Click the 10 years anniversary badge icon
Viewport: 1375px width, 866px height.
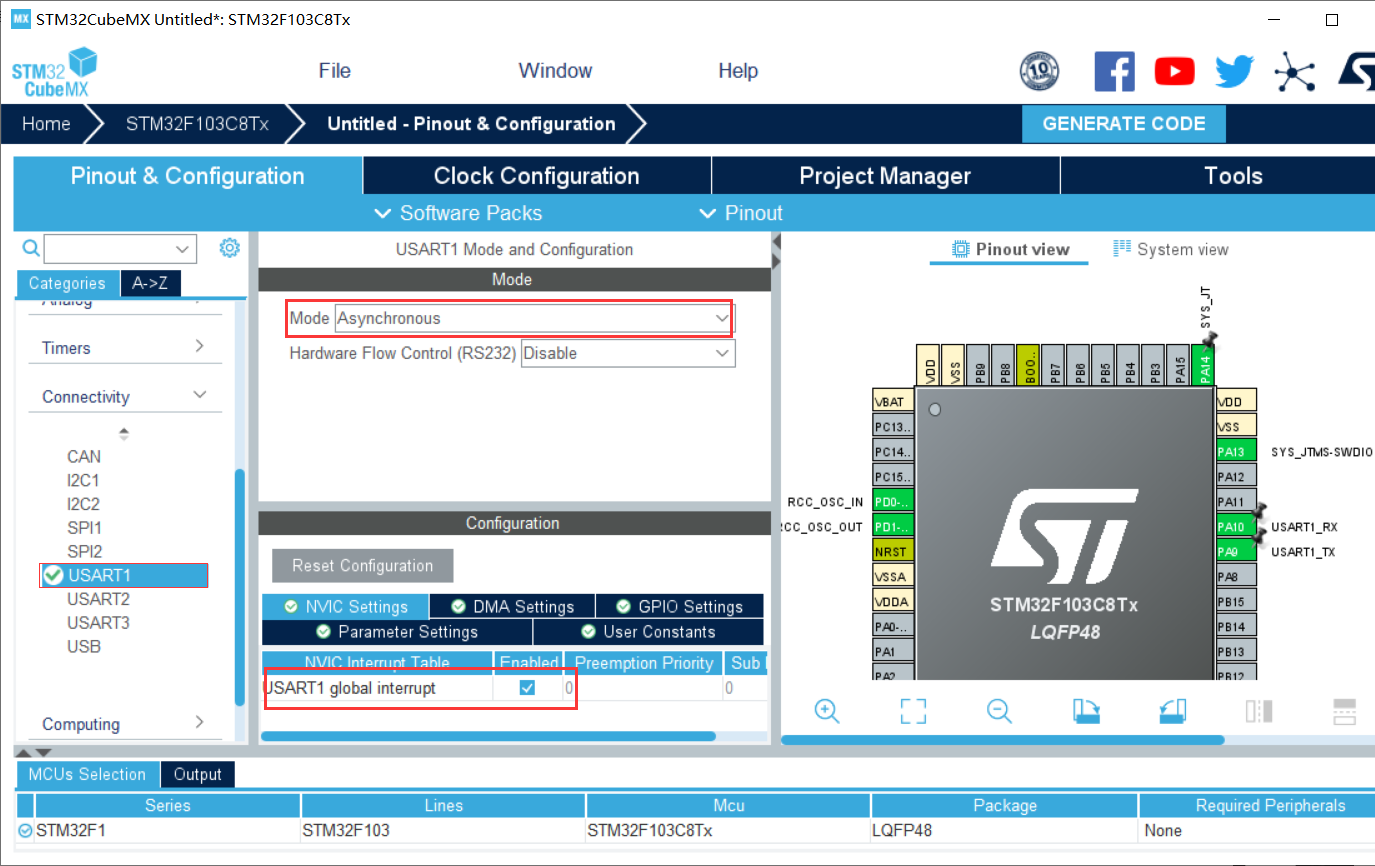point(1039,71)
